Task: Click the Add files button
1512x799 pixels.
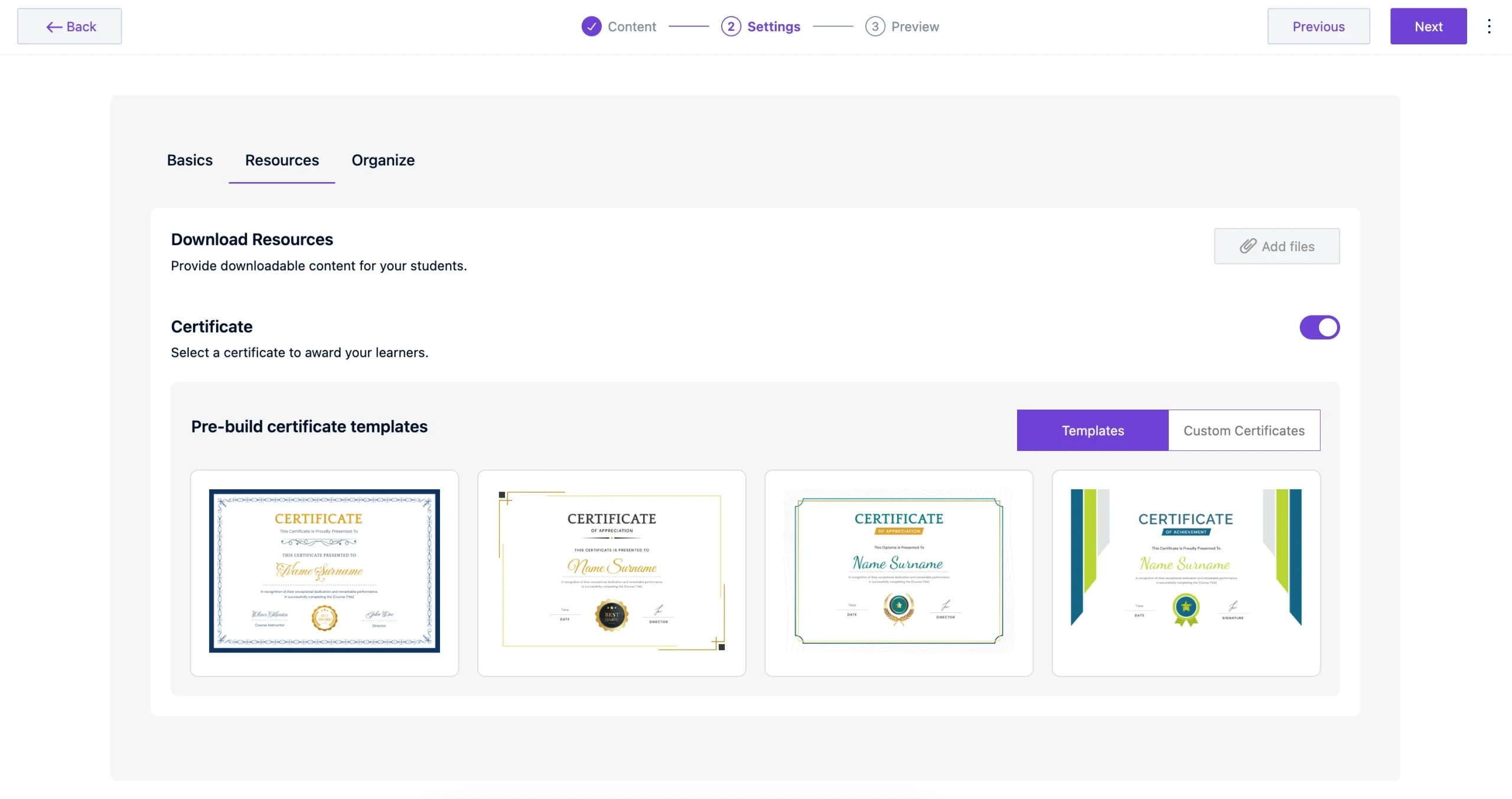Action: pos(1276,246)
